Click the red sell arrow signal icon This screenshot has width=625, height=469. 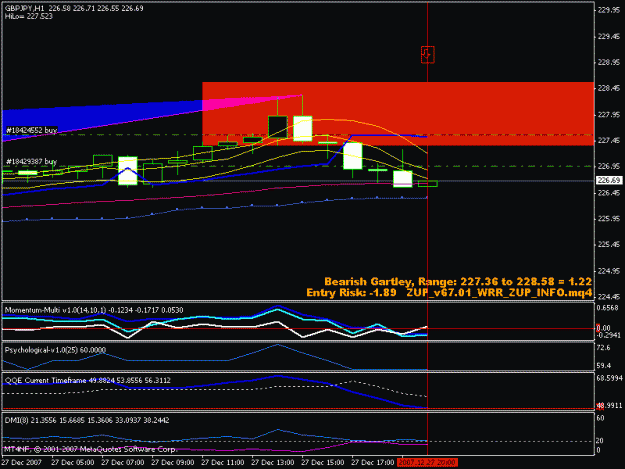pyautogui.click(x=427, y=55)
